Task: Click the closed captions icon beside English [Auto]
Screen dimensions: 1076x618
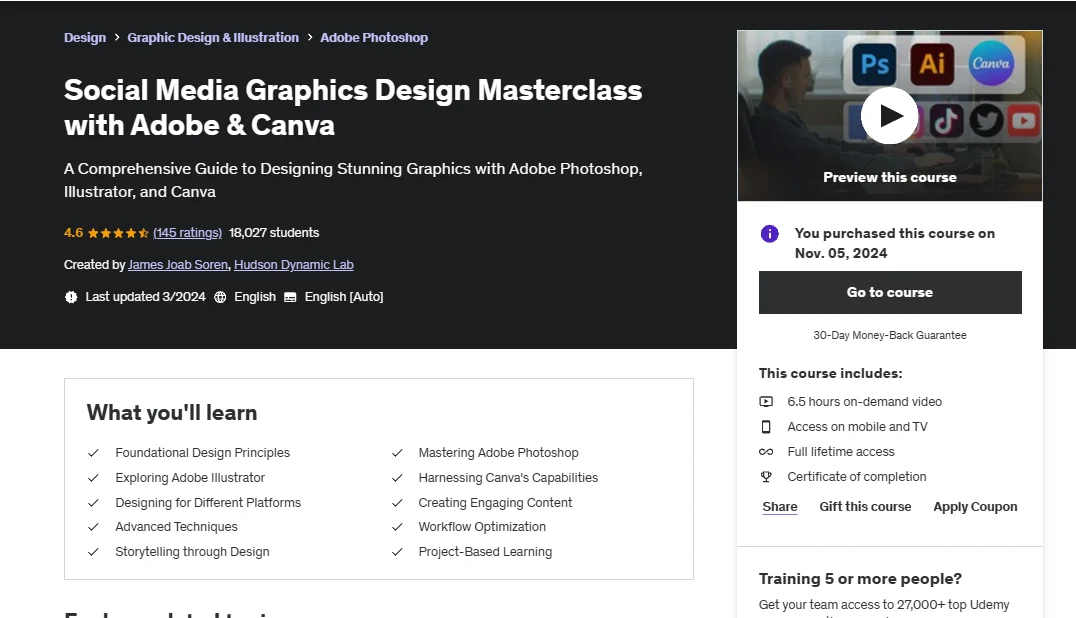Action: pyautogui.click(x=290, y=297)
